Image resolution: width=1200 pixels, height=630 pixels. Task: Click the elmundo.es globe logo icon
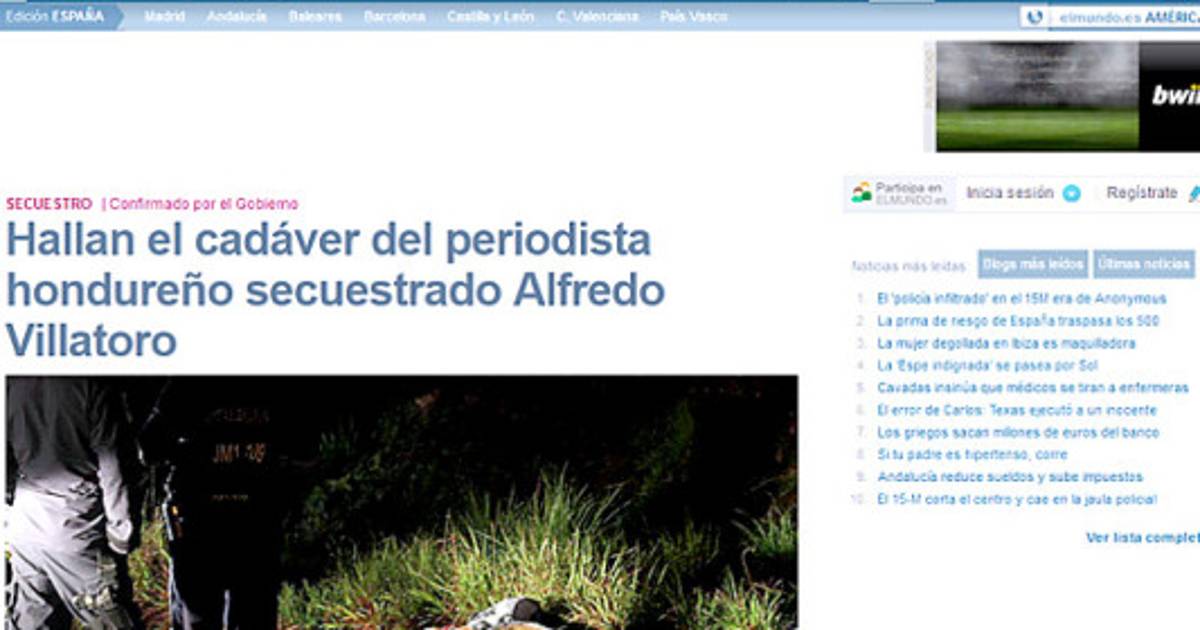coord(1034,17)
